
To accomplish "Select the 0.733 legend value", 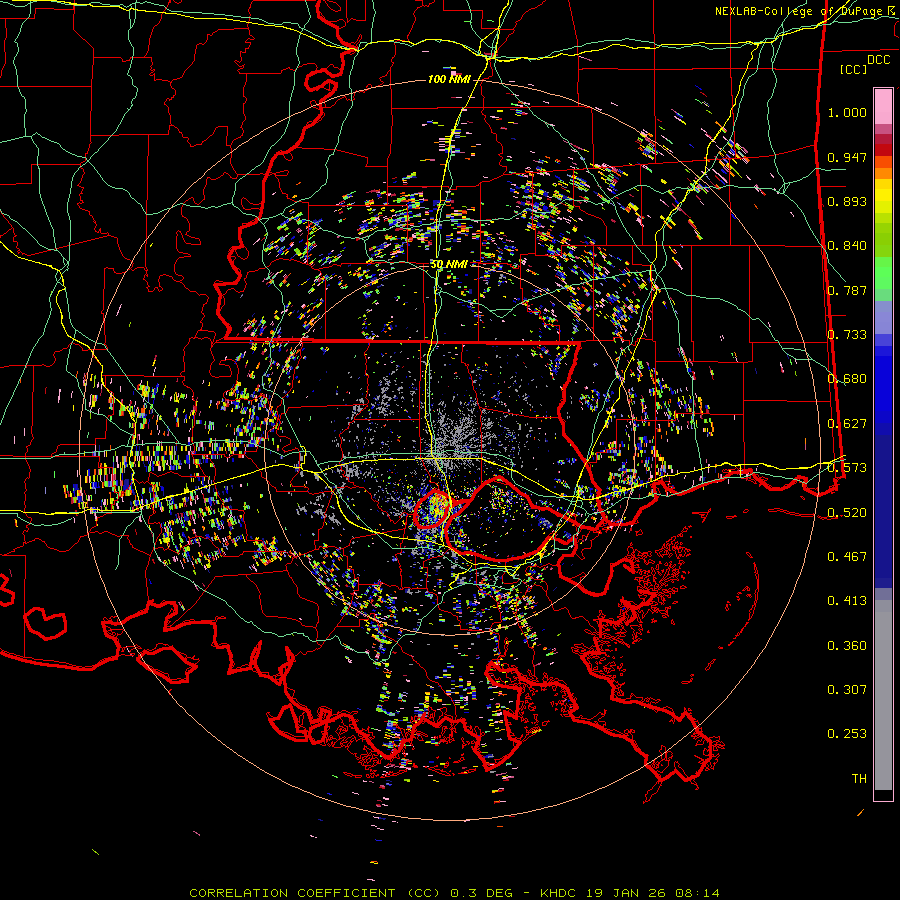I will [x=847, y=335].
